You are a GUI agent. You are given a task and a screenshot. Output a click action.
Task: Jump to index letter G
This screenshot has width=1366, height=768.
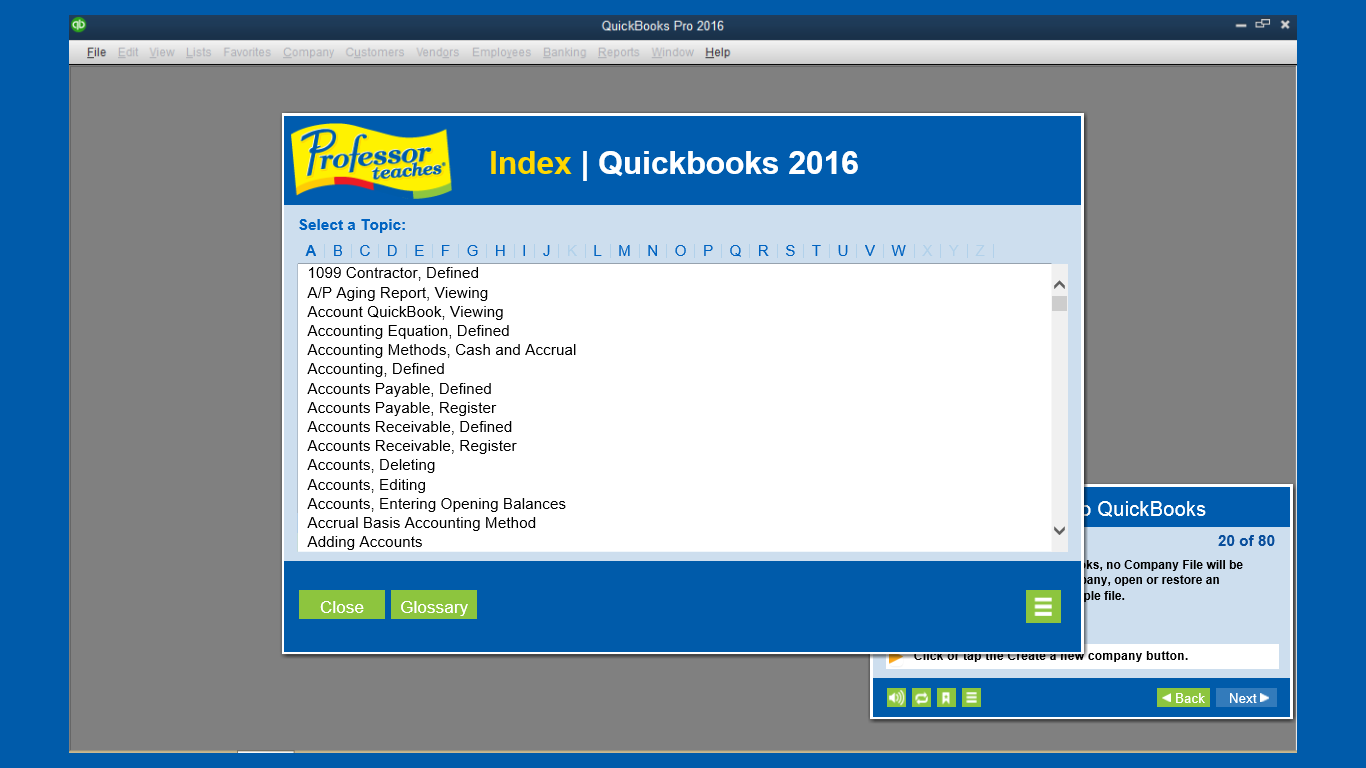tap(472, 251)
